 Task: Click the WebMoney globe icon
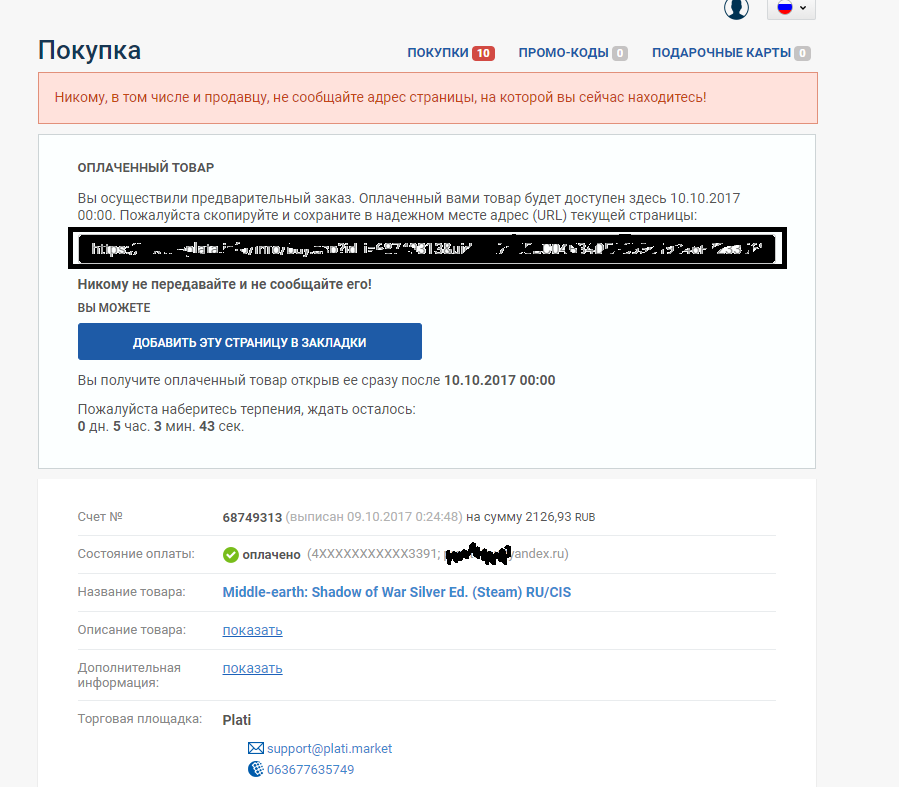tap(256, 769)
